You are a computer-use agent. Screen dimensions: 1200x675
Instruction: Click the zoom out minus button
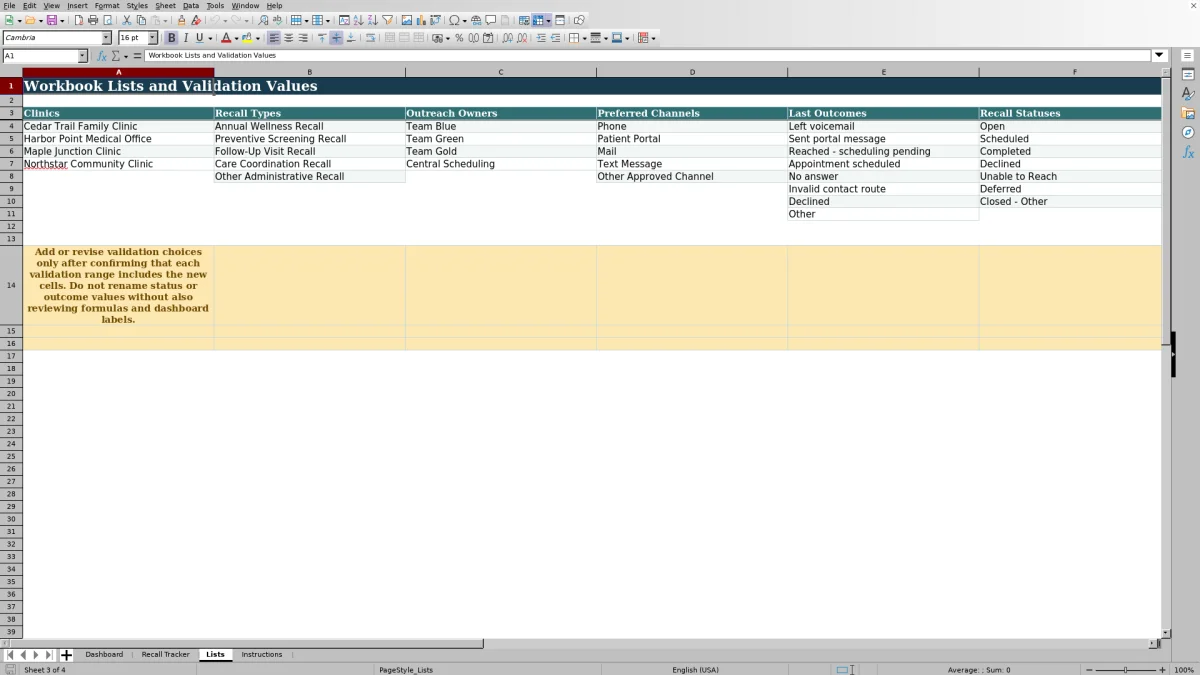[1088, 670]
